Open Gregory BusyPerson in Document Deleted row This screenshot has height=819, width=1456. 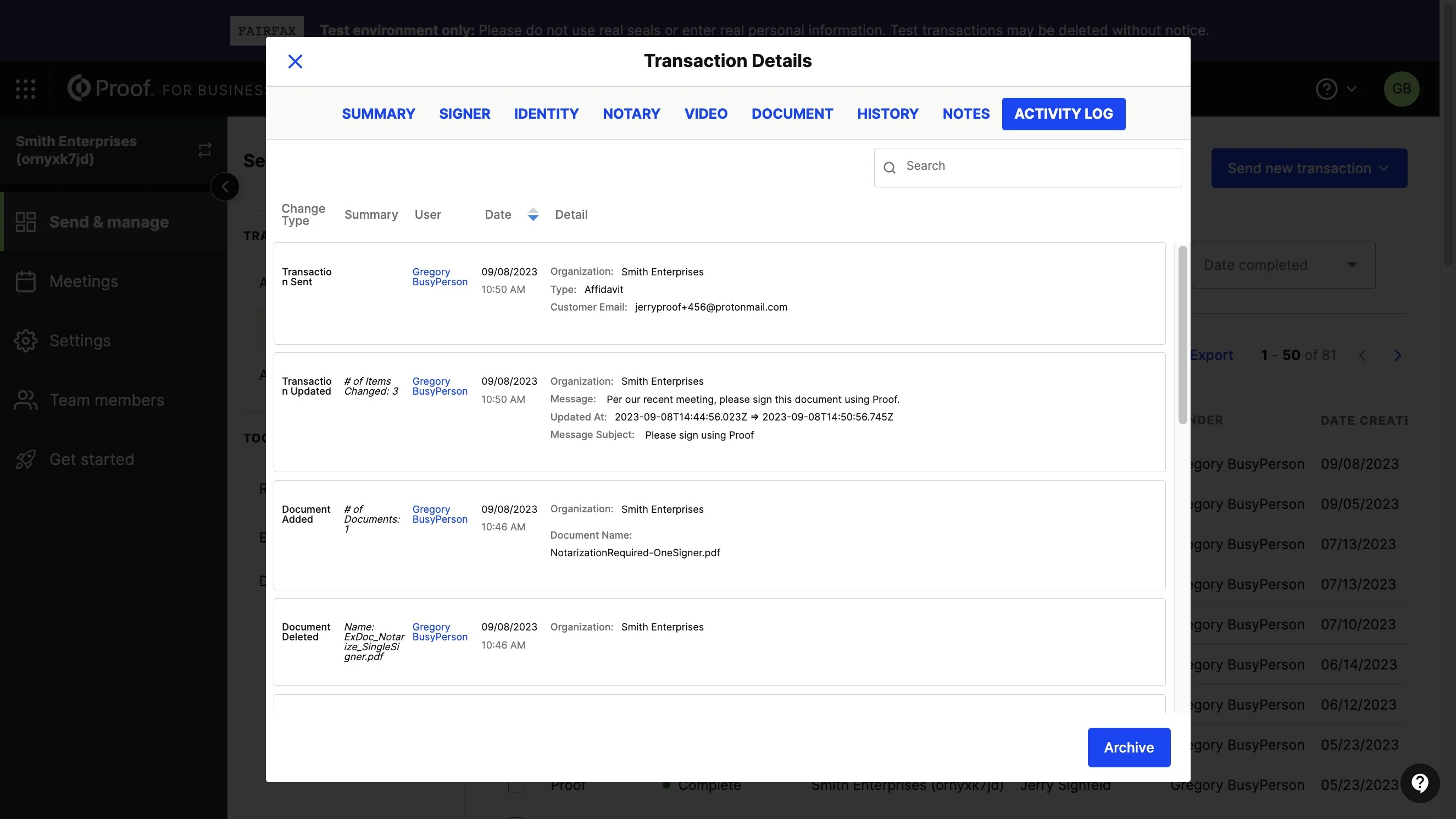coord(440,632)
